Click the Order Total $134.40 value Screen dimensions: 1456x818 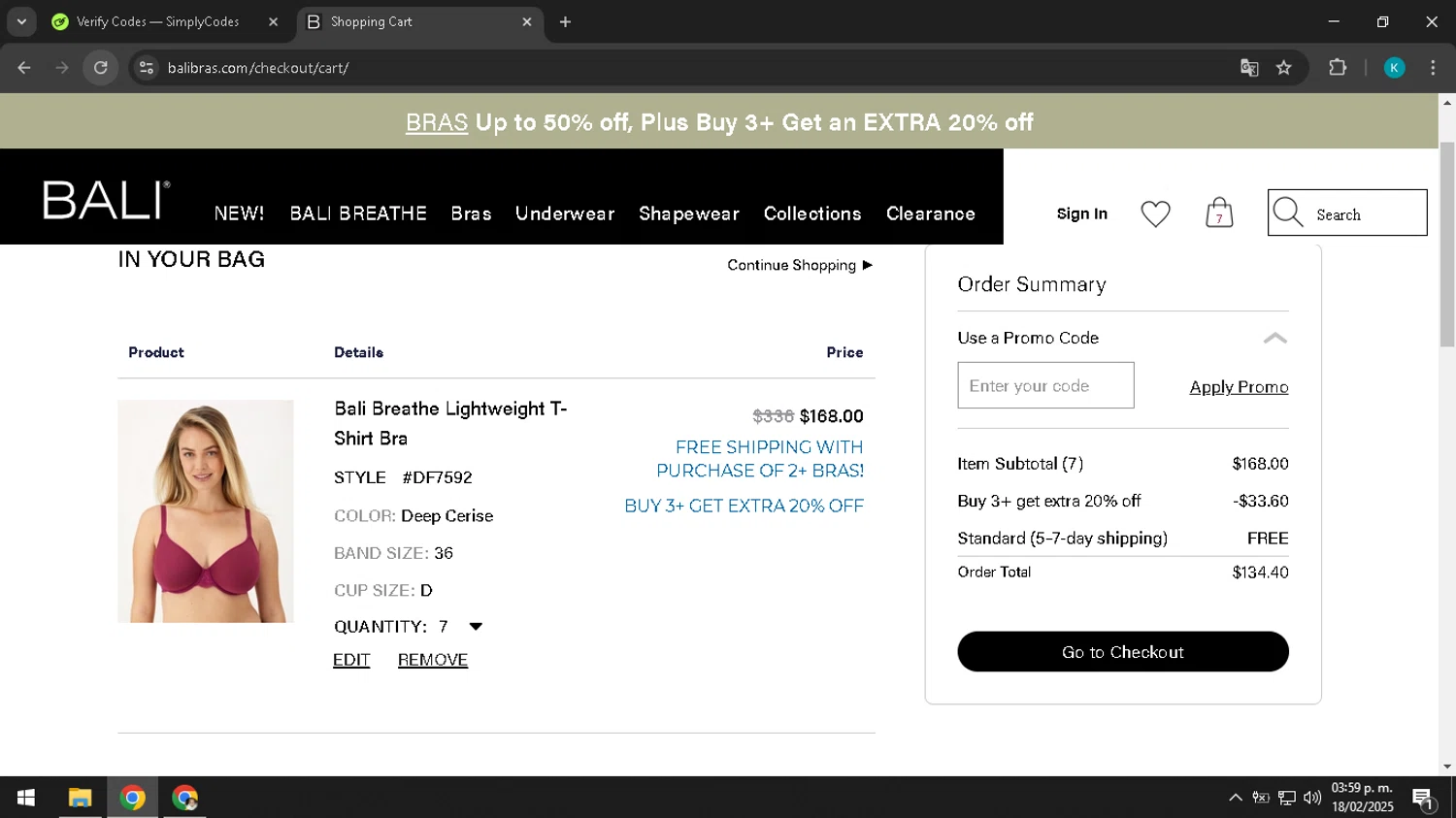click(x=1260, y=573)
